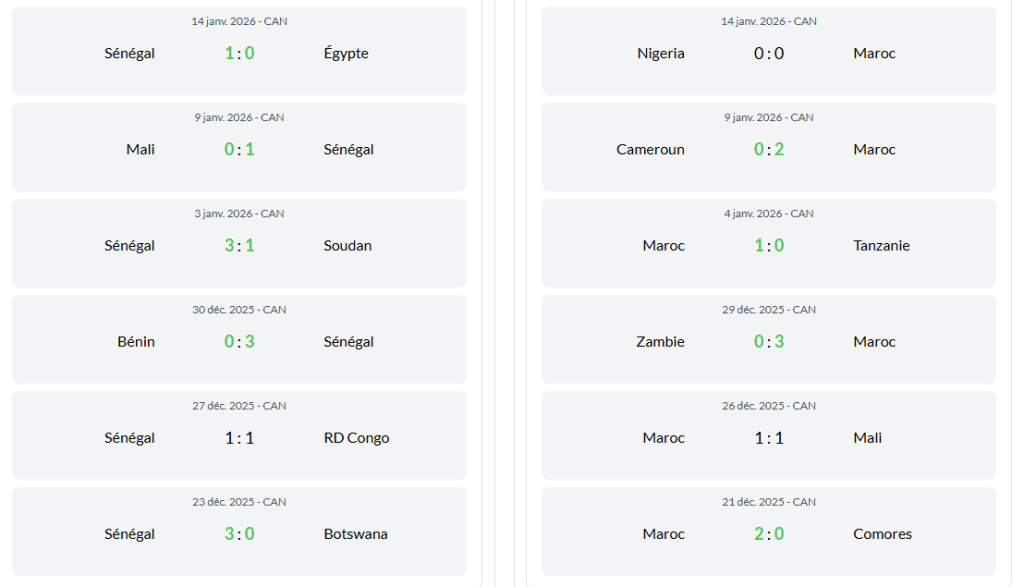1024x587 pixels.
Task: Click the Zambie team name
Action: [660, 341]
